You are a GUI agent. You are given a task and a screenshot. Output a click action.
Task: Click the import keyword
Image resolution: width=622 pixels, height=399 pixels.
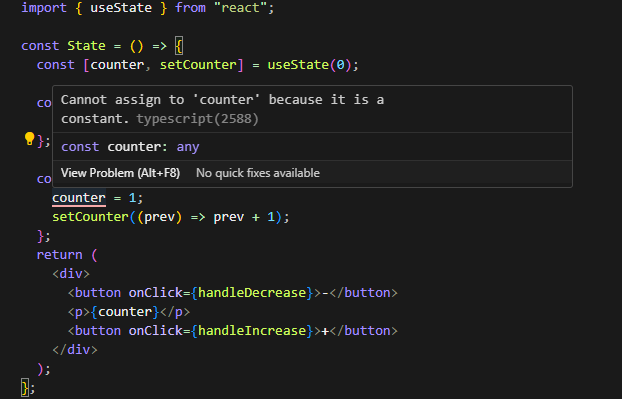[44, 8]
